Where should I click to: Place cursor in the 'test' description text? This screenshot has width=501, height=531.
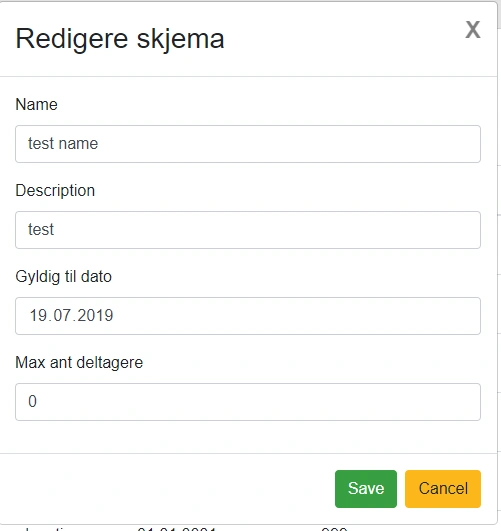(41, 230)
